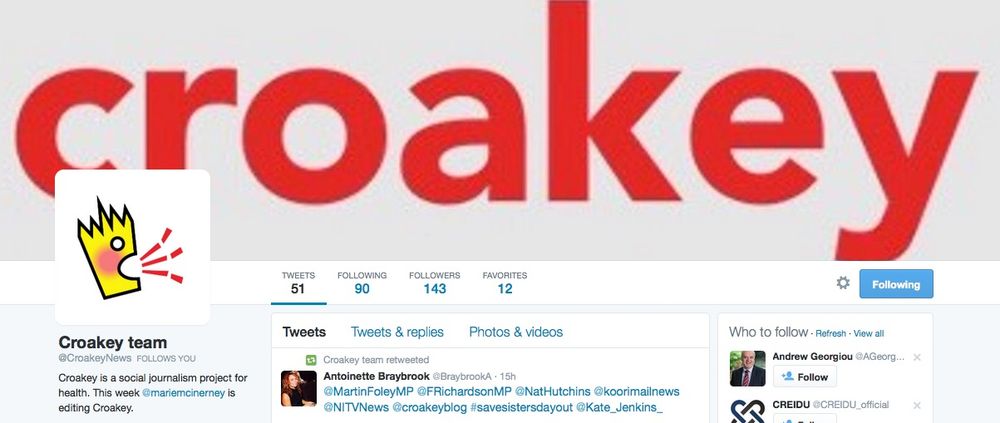
Task: Refresh the Who to follow list
Action: point(830,334)
